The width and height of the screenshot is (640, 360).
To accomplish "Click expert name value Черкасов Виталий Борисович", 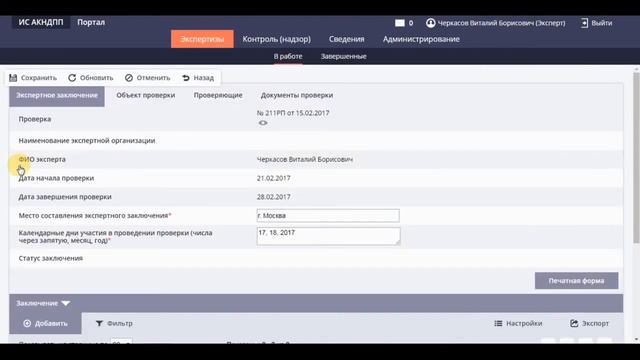I will click(304, 159).
